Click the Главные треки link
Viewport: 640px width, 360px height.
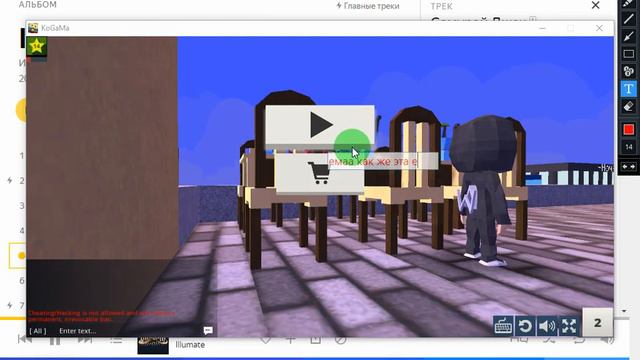pos(367,6)
